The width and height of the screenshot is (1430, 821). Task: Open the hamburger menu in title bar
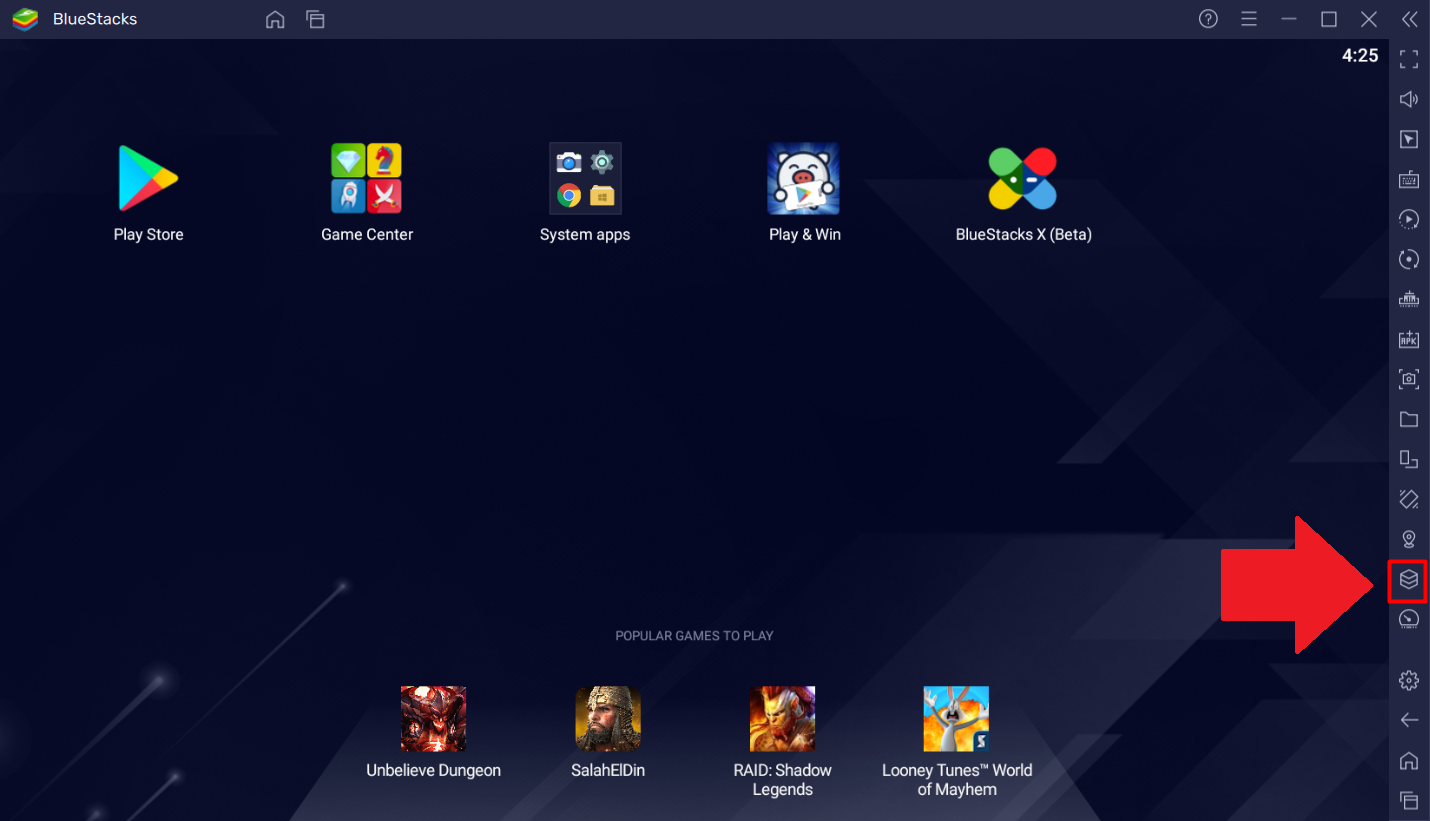click(x=1248, y=19)
